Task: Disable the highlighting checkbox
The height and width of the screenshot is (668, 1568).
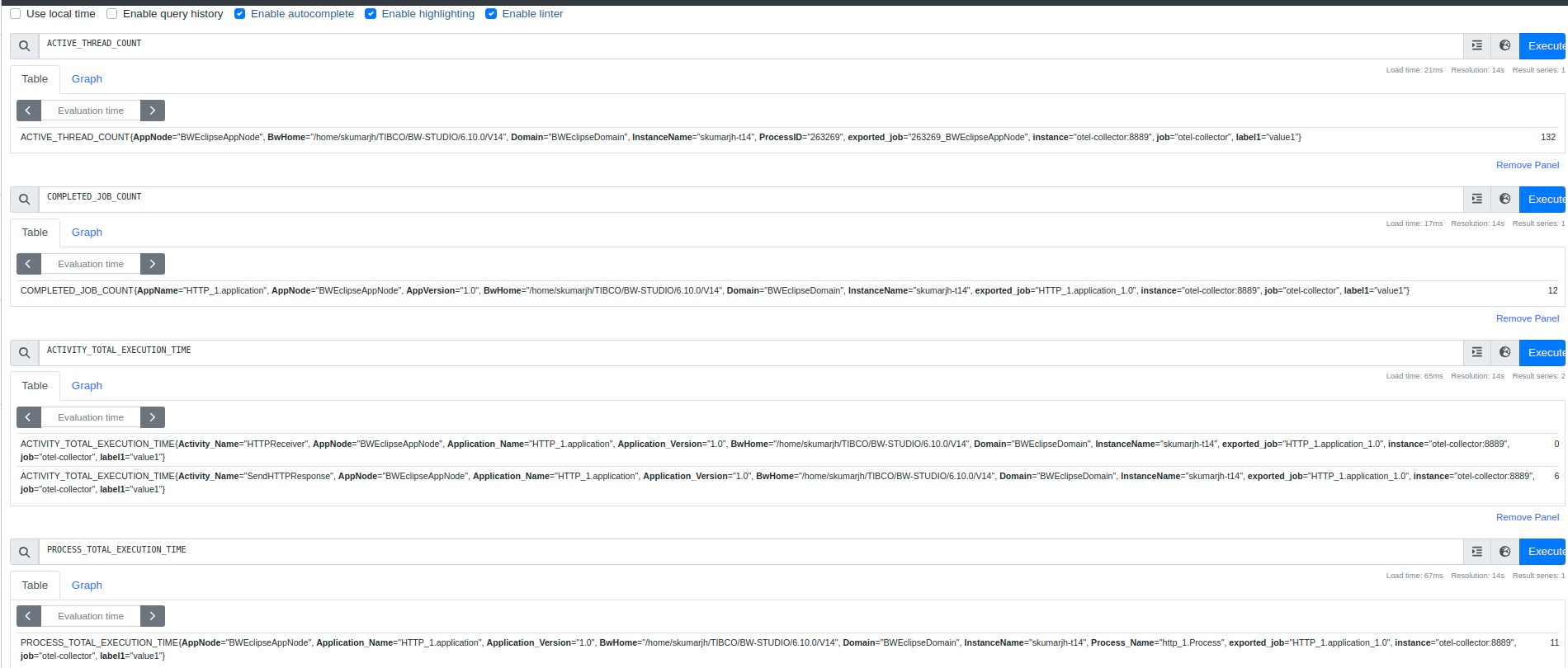Action: coord(371,14)
